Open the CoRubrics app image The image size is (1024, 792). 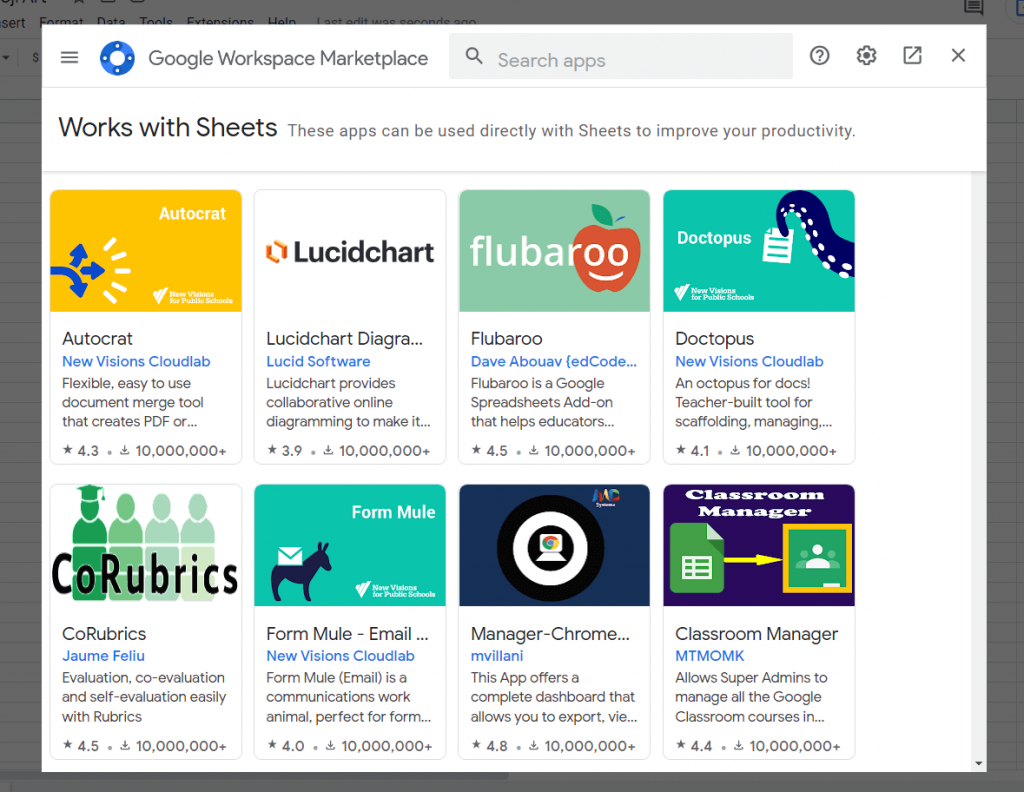coord(146,545)
